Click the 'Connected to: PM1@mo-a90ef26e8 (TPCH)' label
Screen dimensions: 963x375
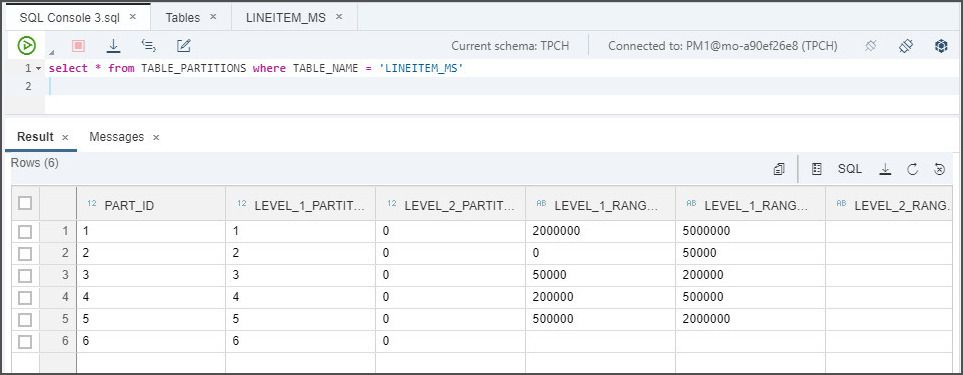coord(723,46)
